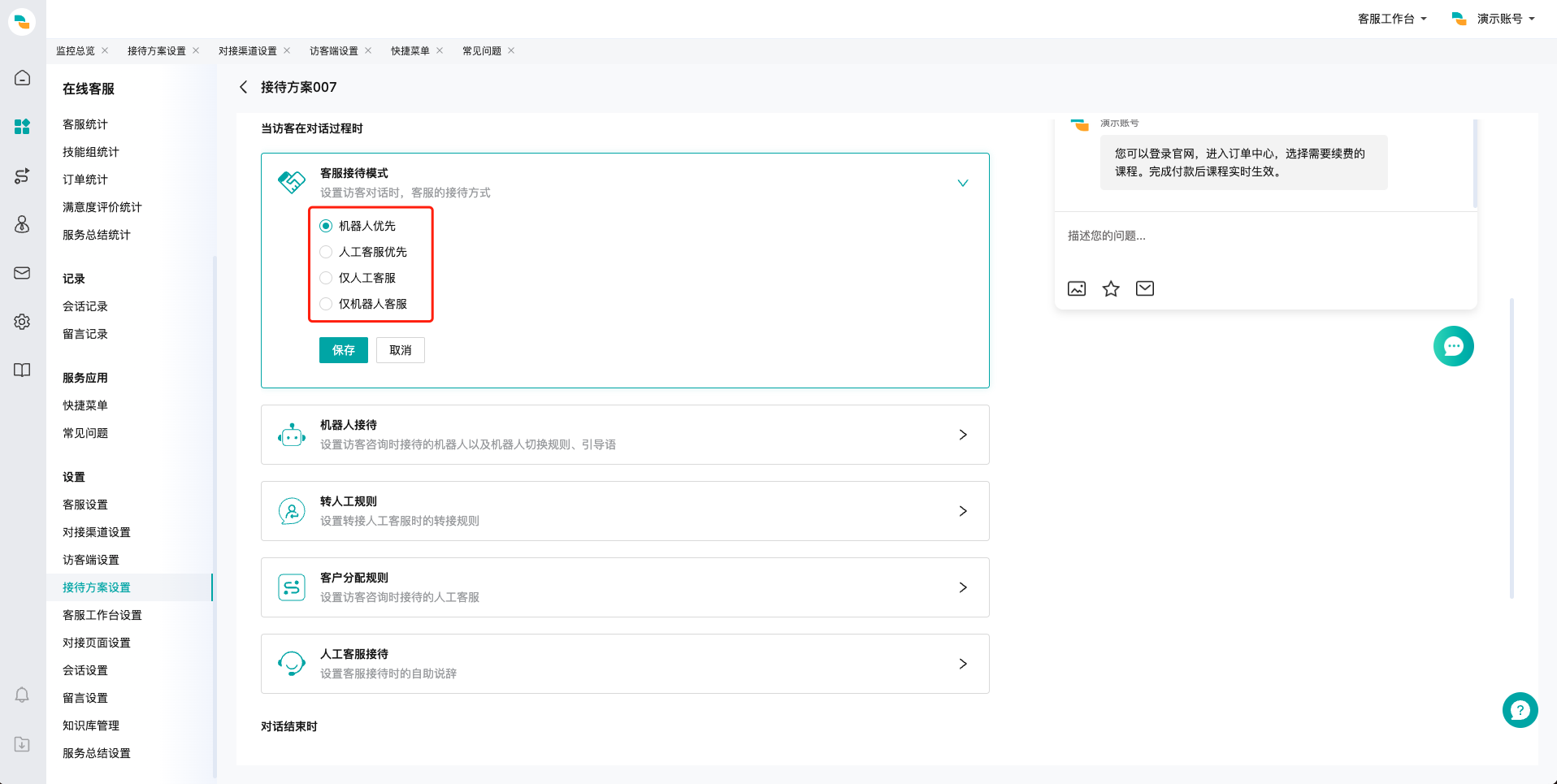Click the headset icon of 人工客服接待
The width and height of the screenshot is (1557, 784).
292,664
